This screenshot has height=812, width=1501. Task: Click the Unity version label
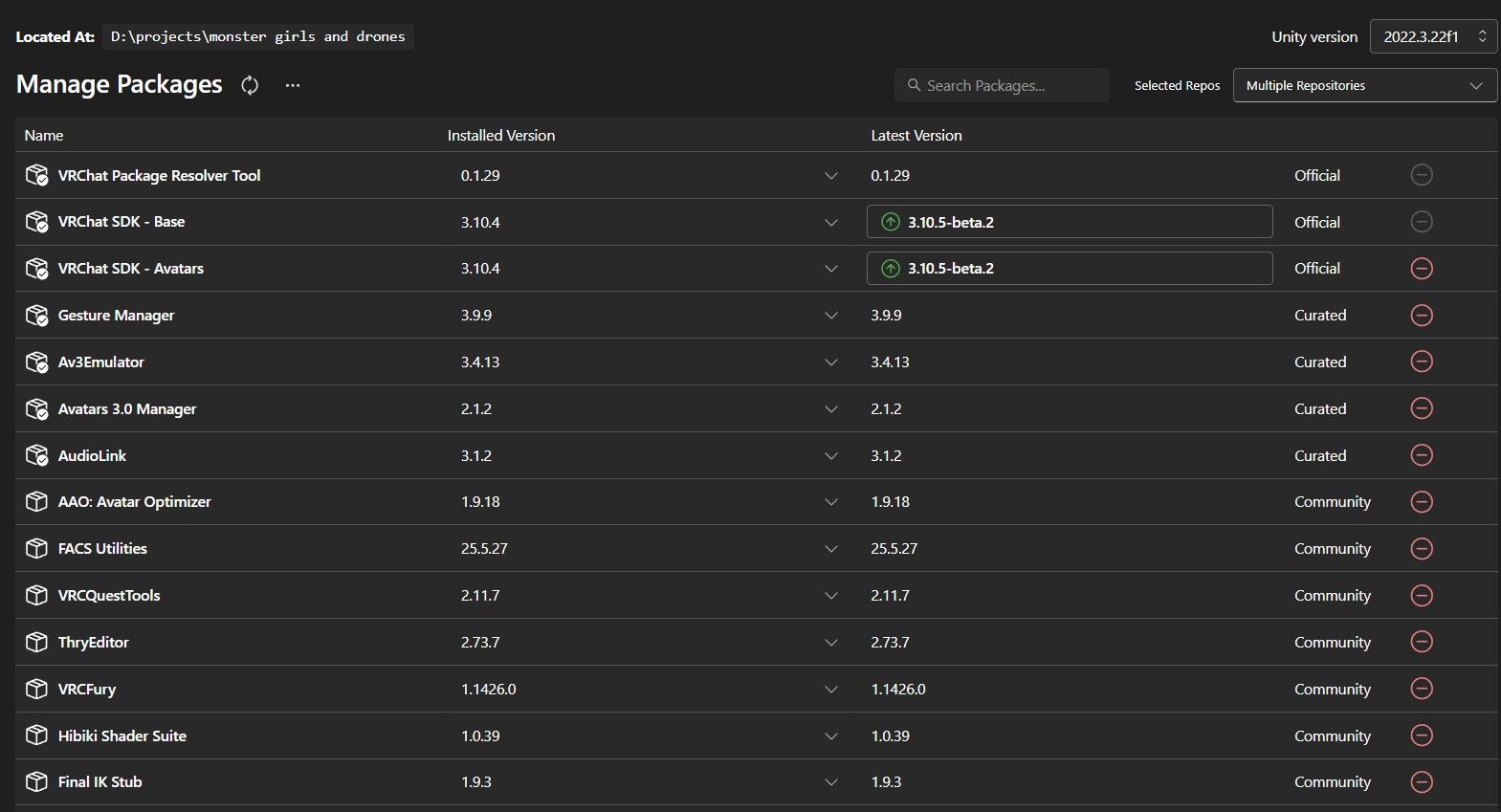pos(1314,37)
